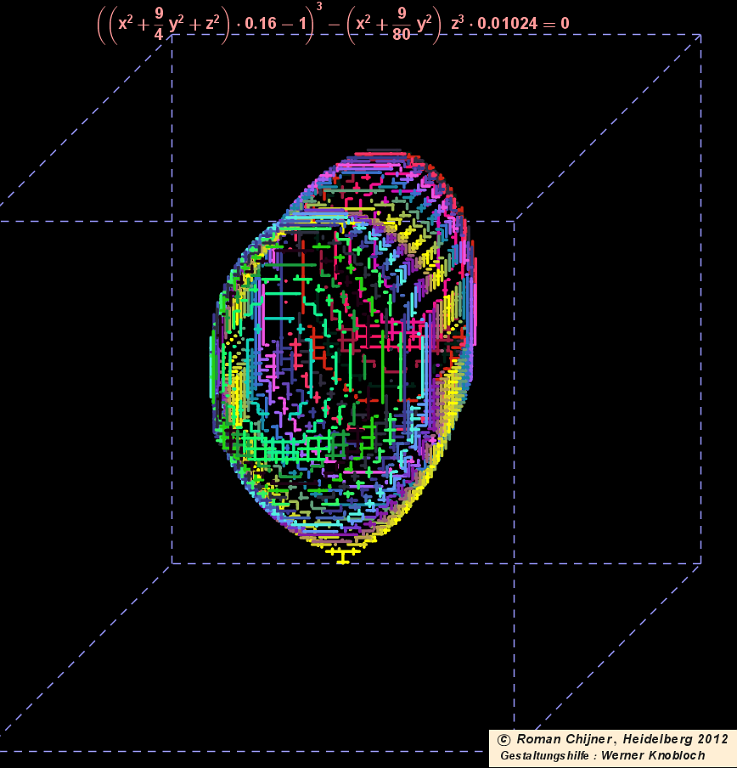Viewport: 737px width, 768px height.
Task: Click the back box top-right dashed corner
Action: coord(700,35)
